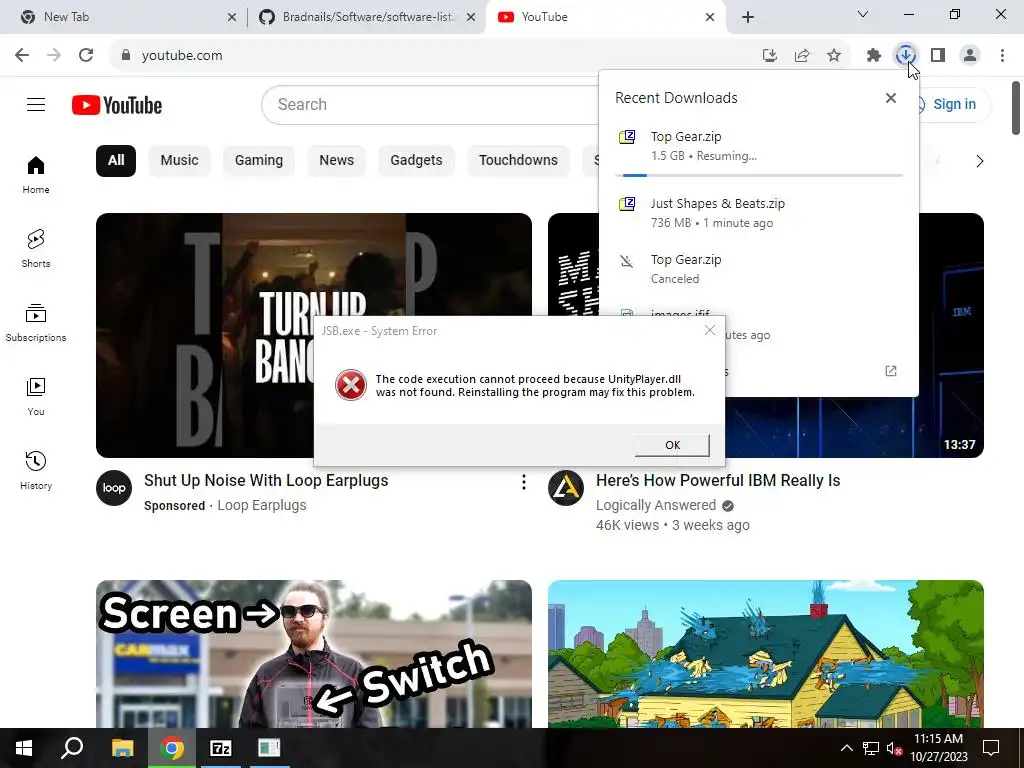Open the taskbar clock and date
This screenshot has width=1024, height=768.
[938, 748]
